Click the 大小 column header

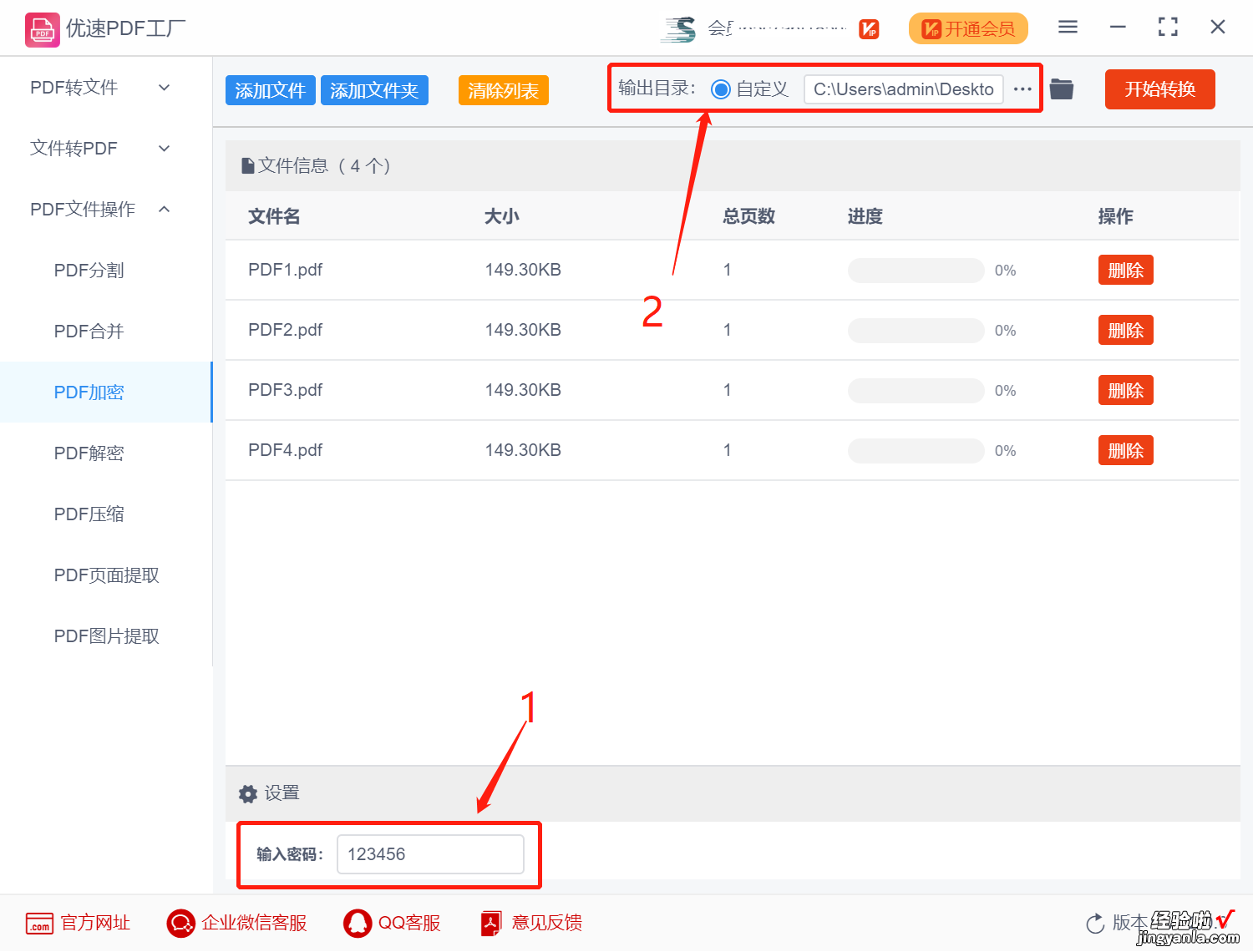[x=502, y=216]
